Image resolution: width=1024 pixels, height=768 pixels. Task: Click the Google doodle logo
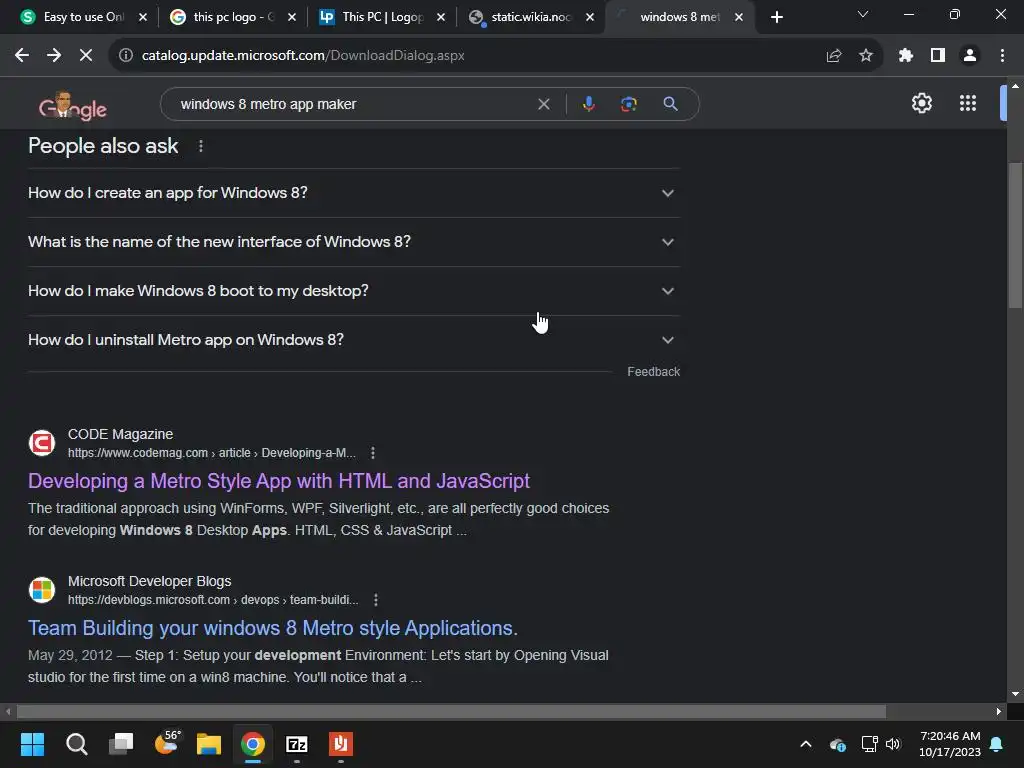pyautogui.click(x=72, y=106)
